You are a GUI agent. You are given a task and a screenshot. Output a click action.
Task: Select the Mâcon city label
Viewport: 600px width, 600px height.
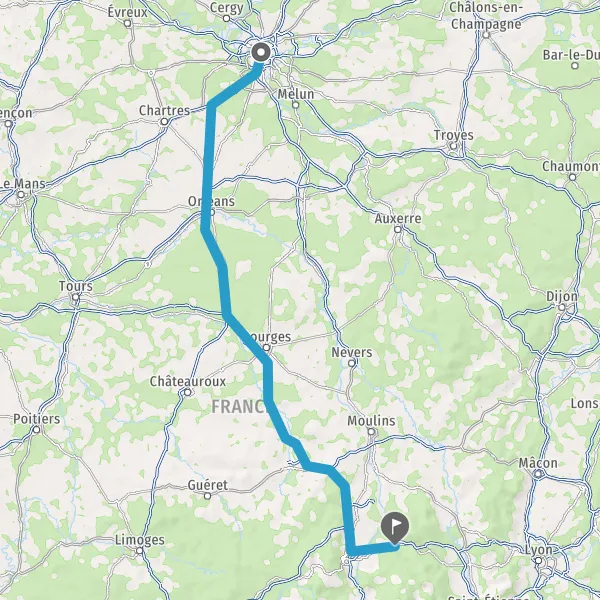pos(538,463)
